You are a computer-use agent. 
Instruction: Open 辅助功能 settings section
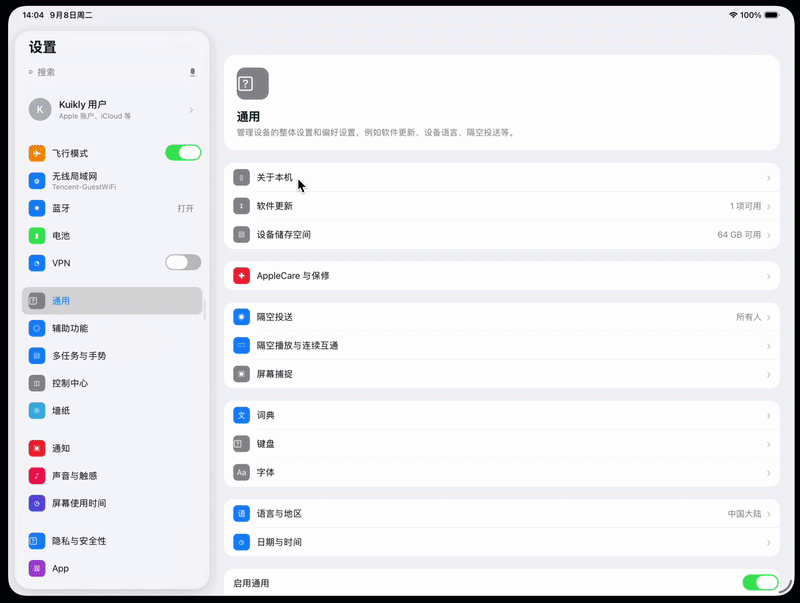[x=112, y=328]
